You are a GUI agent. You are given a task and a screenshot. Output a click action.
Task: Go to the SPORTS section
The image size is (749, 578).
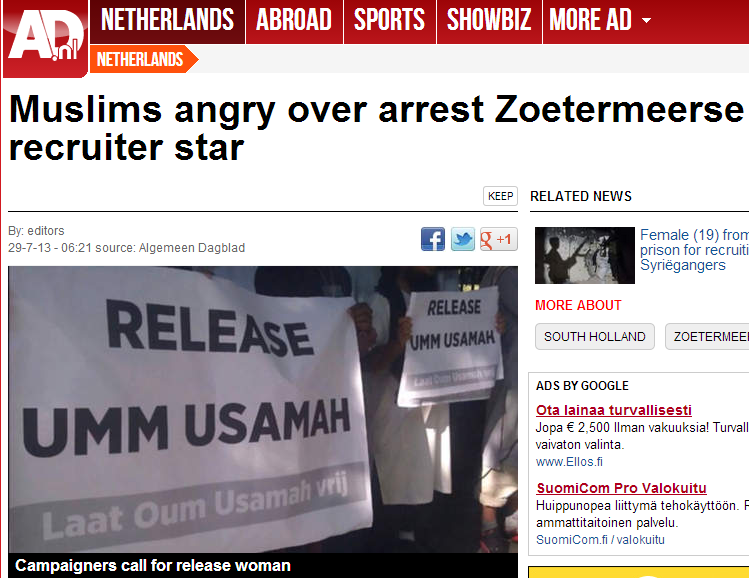[x=389, y=21]
